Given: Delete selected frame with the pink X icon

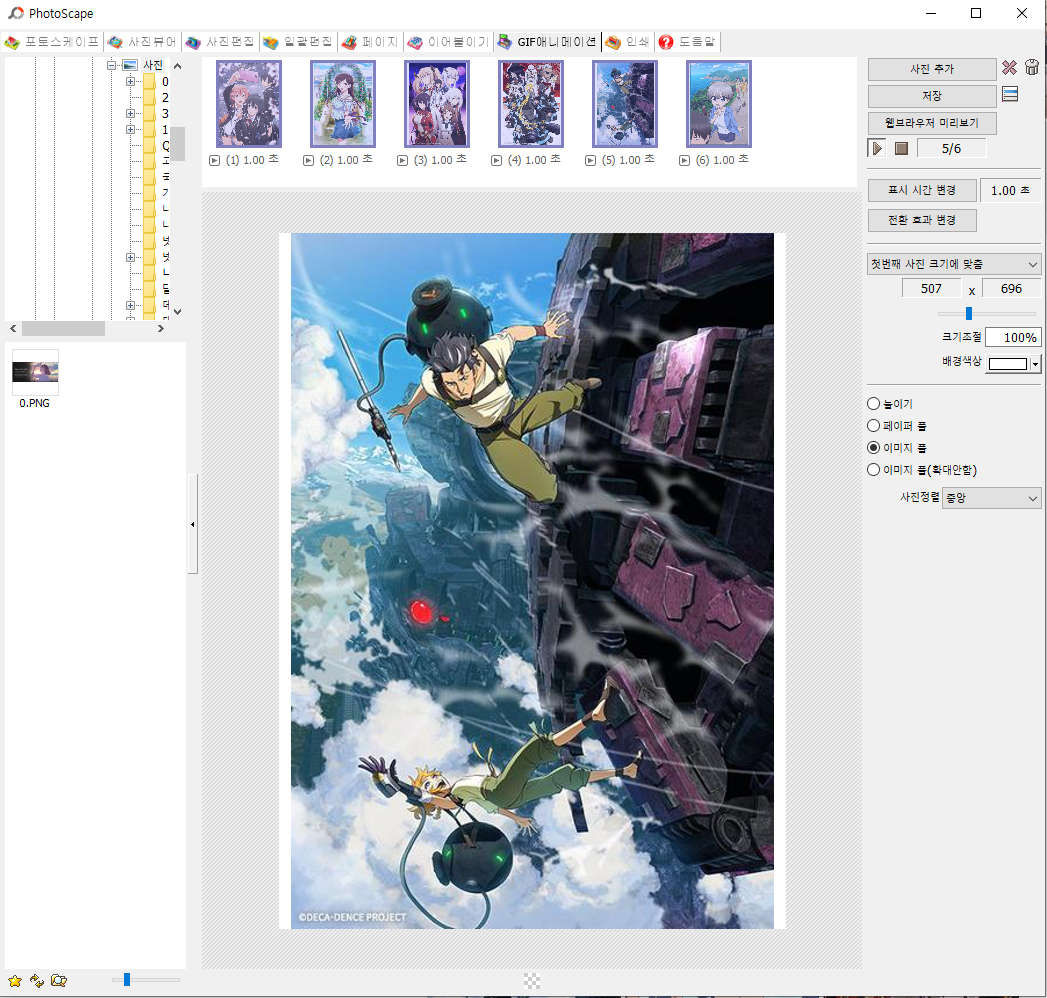Looking at the screenshot, I should (x=1009, y=67).
